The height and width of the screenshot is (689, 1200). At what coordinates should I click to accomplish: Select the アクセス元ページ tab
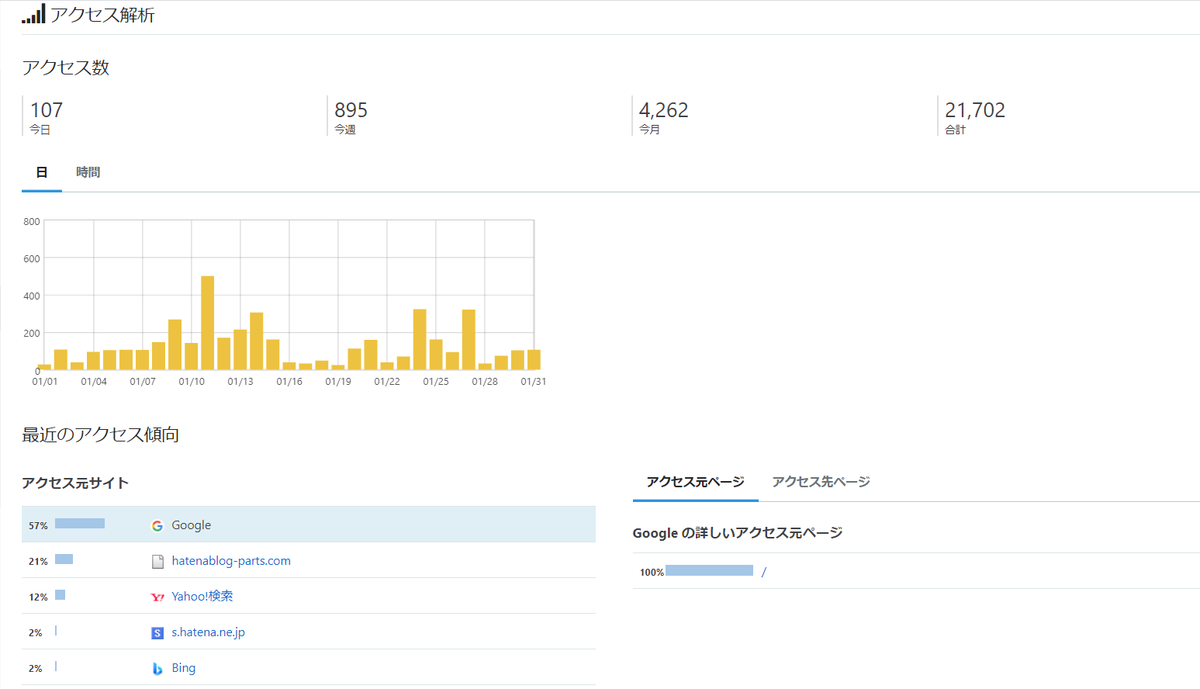click(696, 482)
